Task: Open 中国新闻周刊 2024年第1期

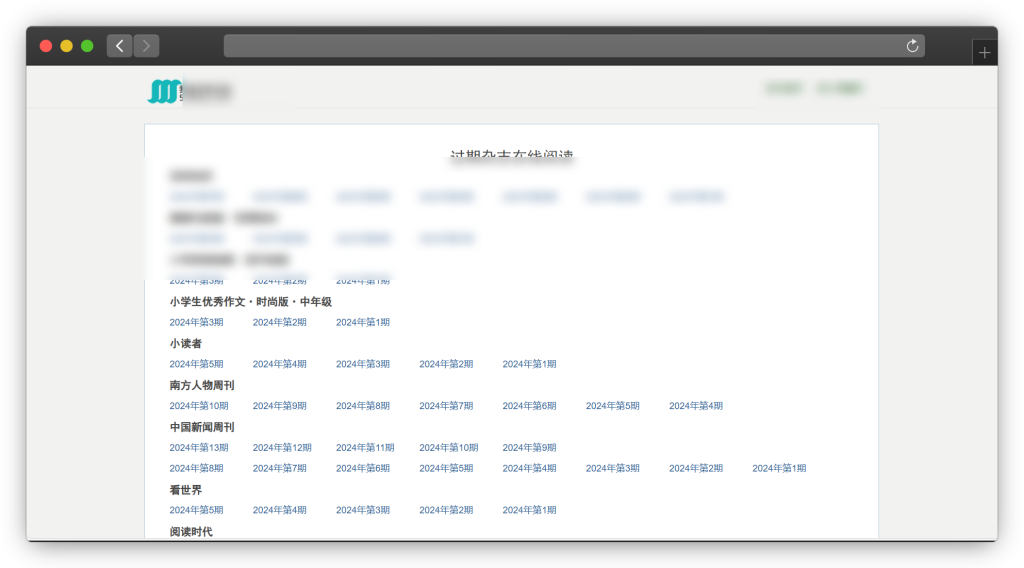Action: tap(779, 469)
